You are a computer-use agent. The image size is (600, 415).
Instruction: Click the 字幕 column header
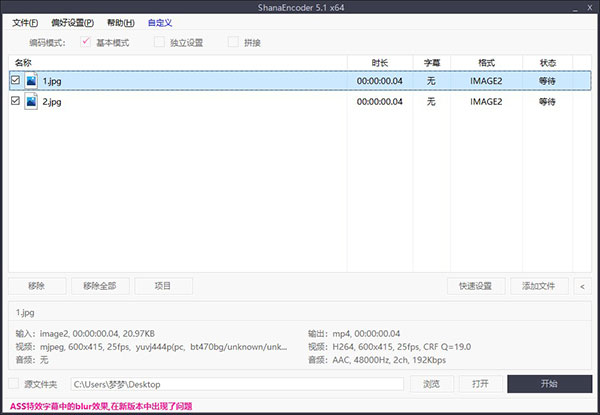tap(432, 63)
